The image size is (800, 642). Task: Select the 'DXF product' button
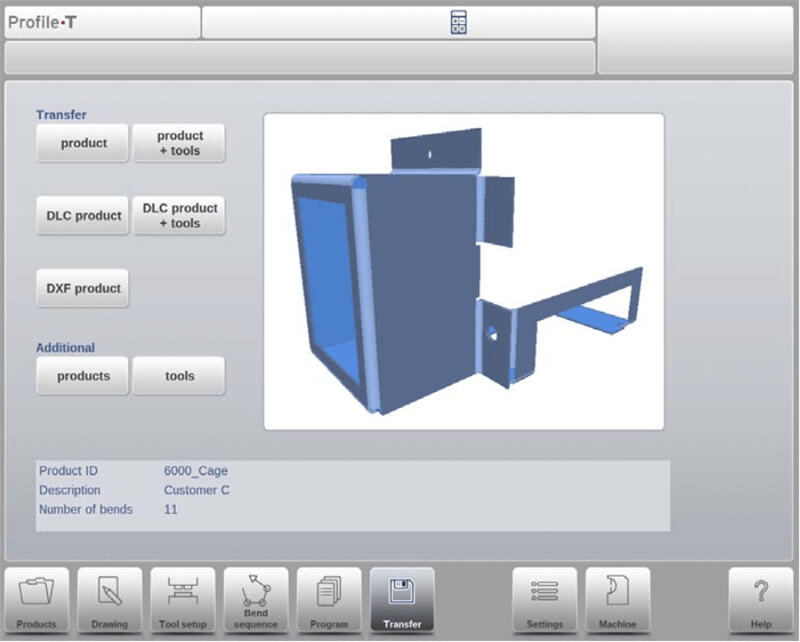pos(83,288)
